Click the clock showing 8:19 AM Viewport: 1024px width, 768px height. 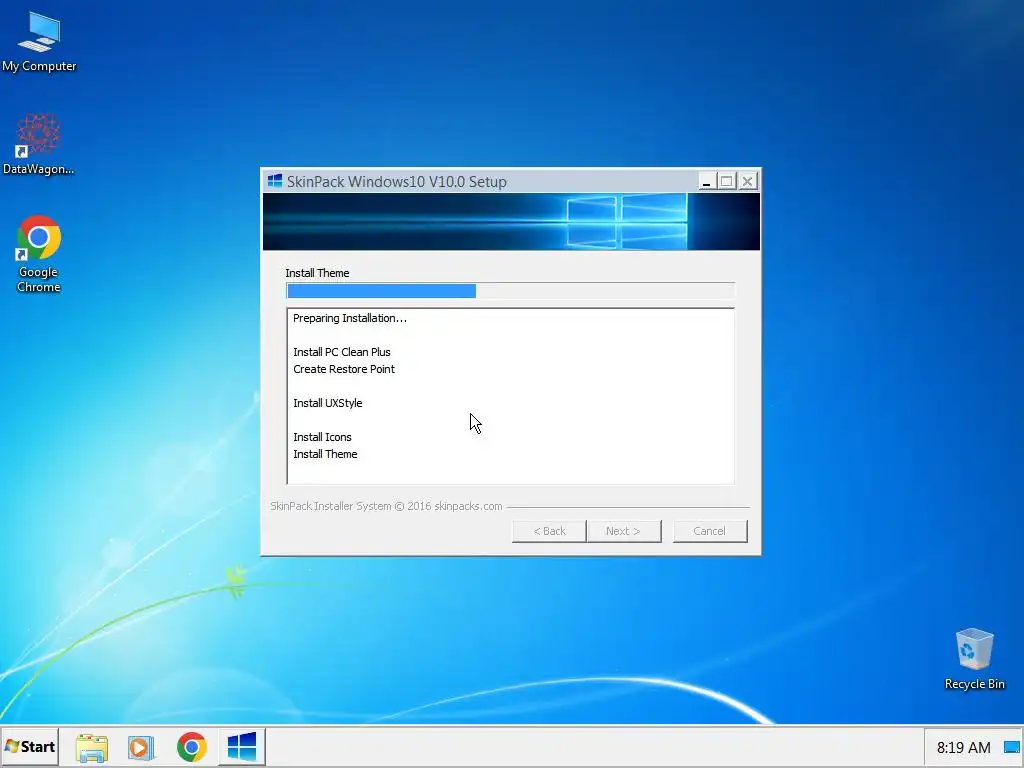coord(963,747)
